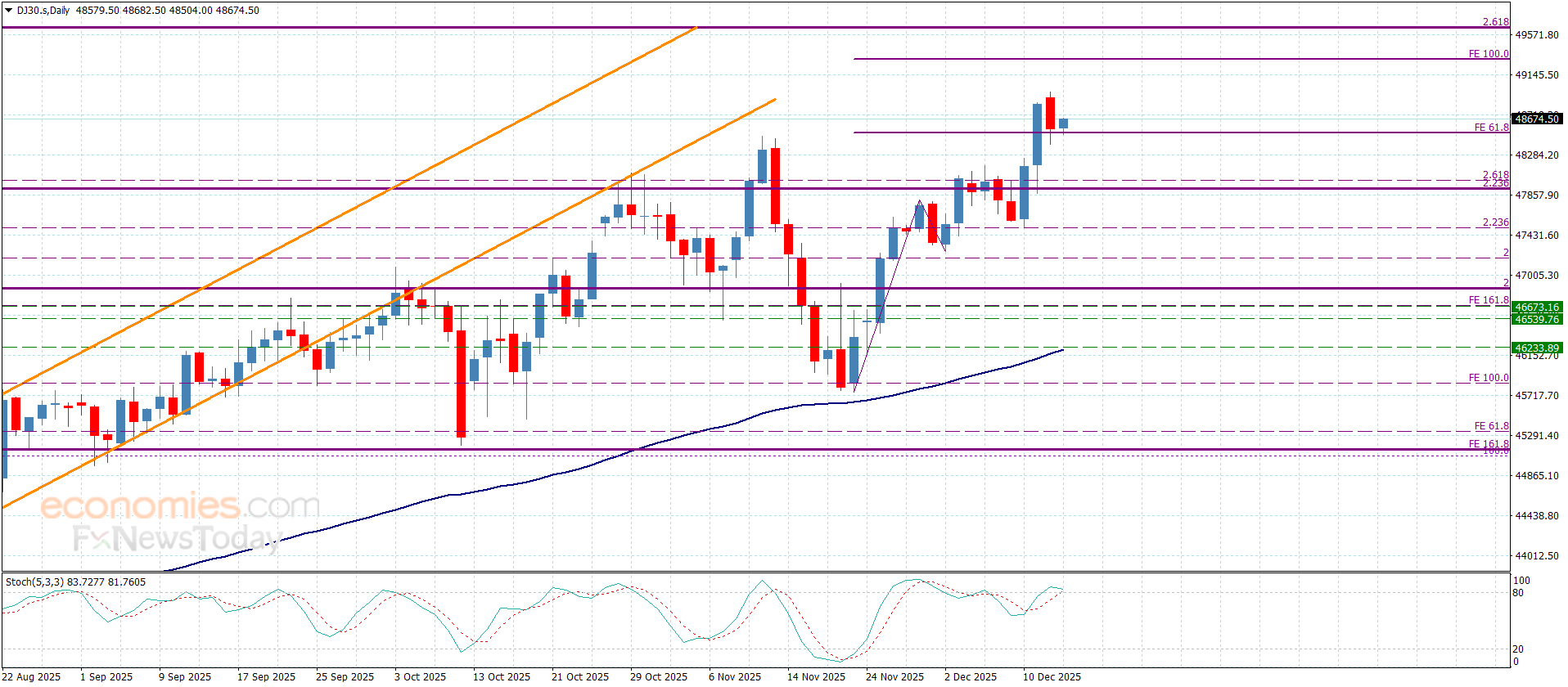Click the 6 Nov 2025 date label
This screenshot has width=1568, height=687.
tap(735, 676)
